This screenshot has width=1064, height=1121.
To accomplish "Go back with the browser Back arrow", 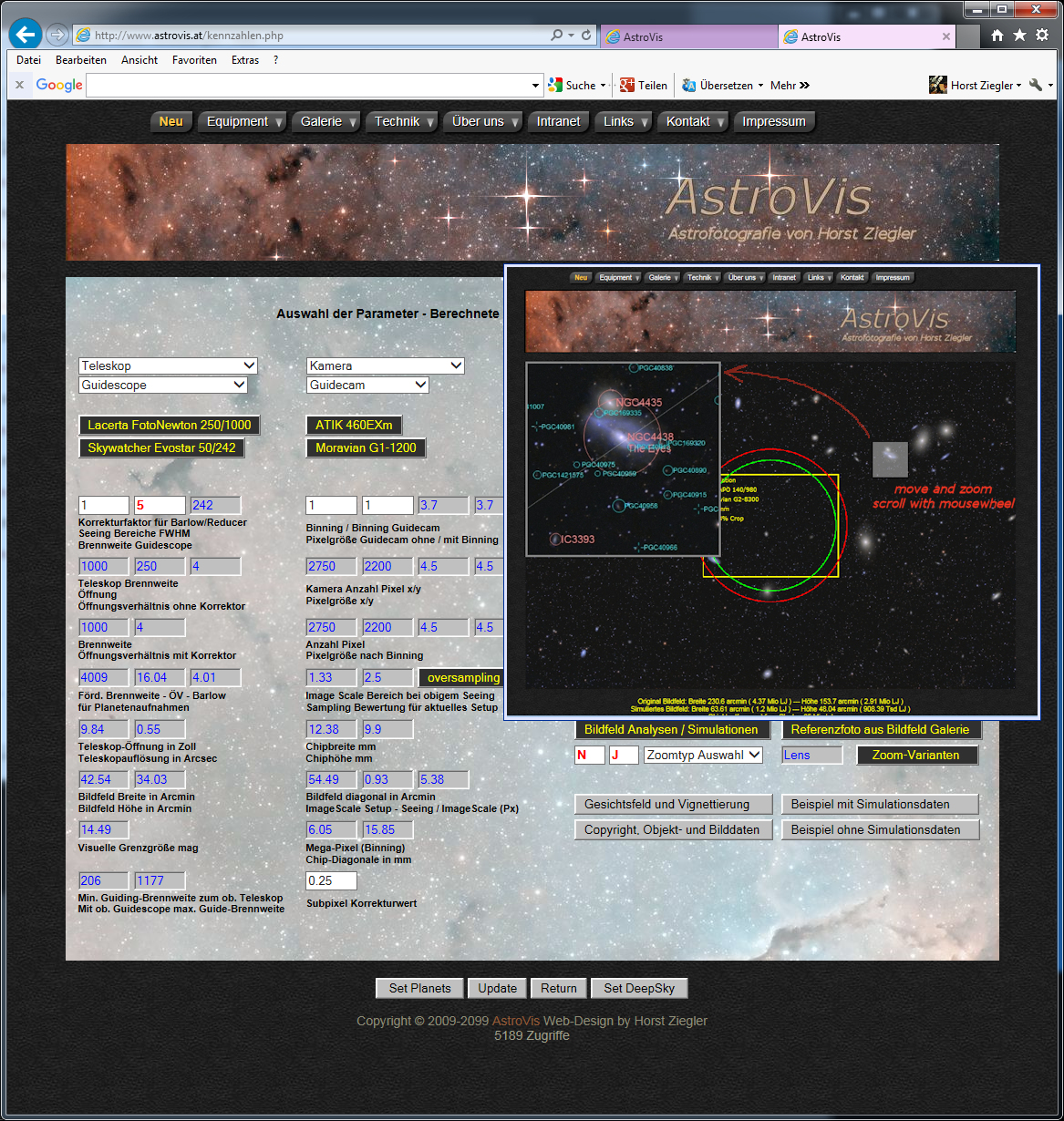I will point(25,35).
